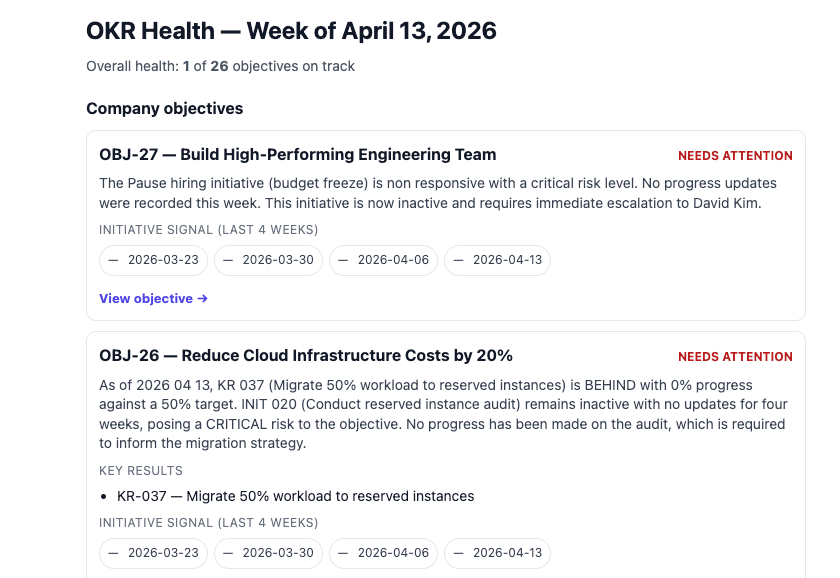Collapse the Company objectives section

(164, 108)
